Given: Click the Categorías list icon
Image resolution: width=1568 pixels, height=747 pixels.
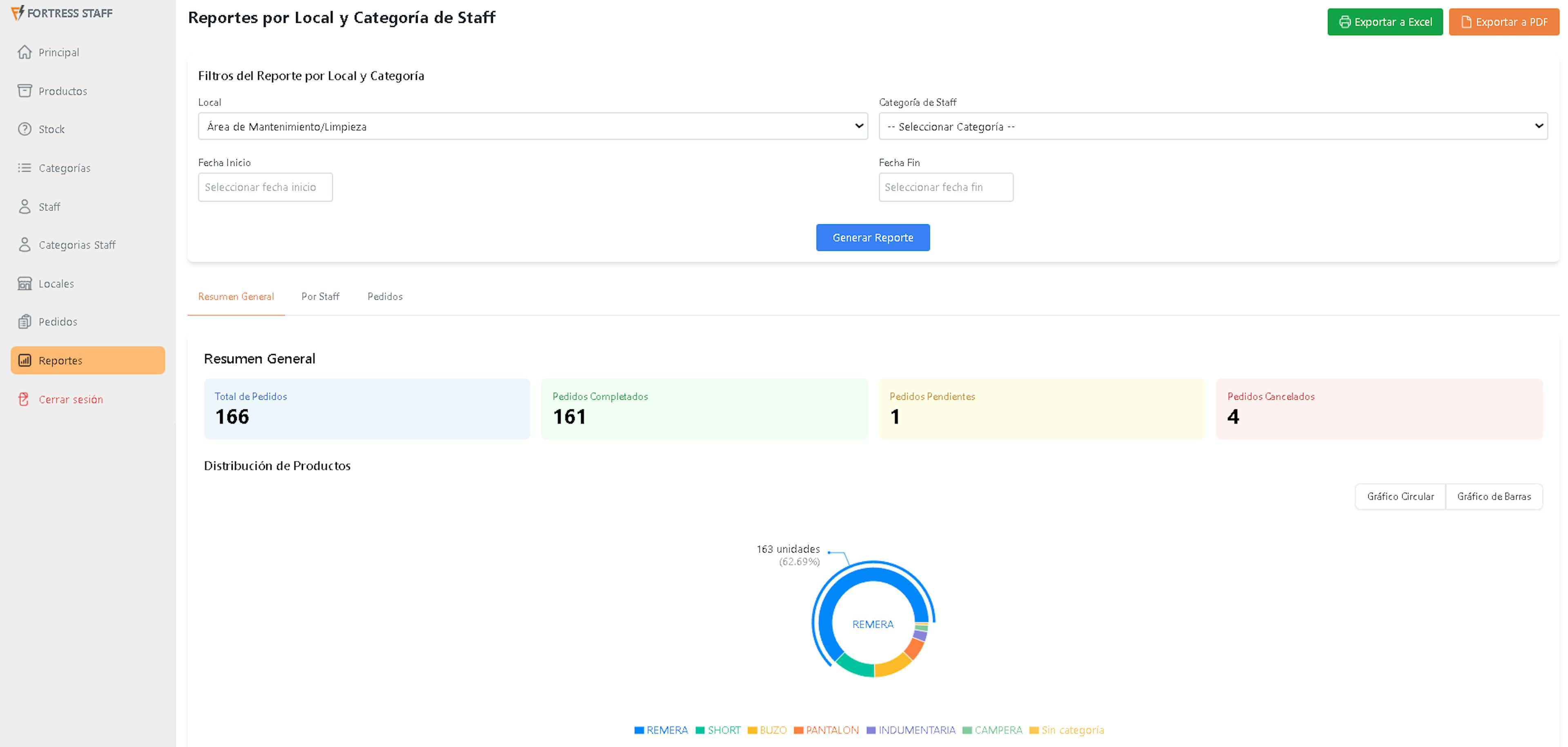Looking at the screenshot, I should (24, 168).
